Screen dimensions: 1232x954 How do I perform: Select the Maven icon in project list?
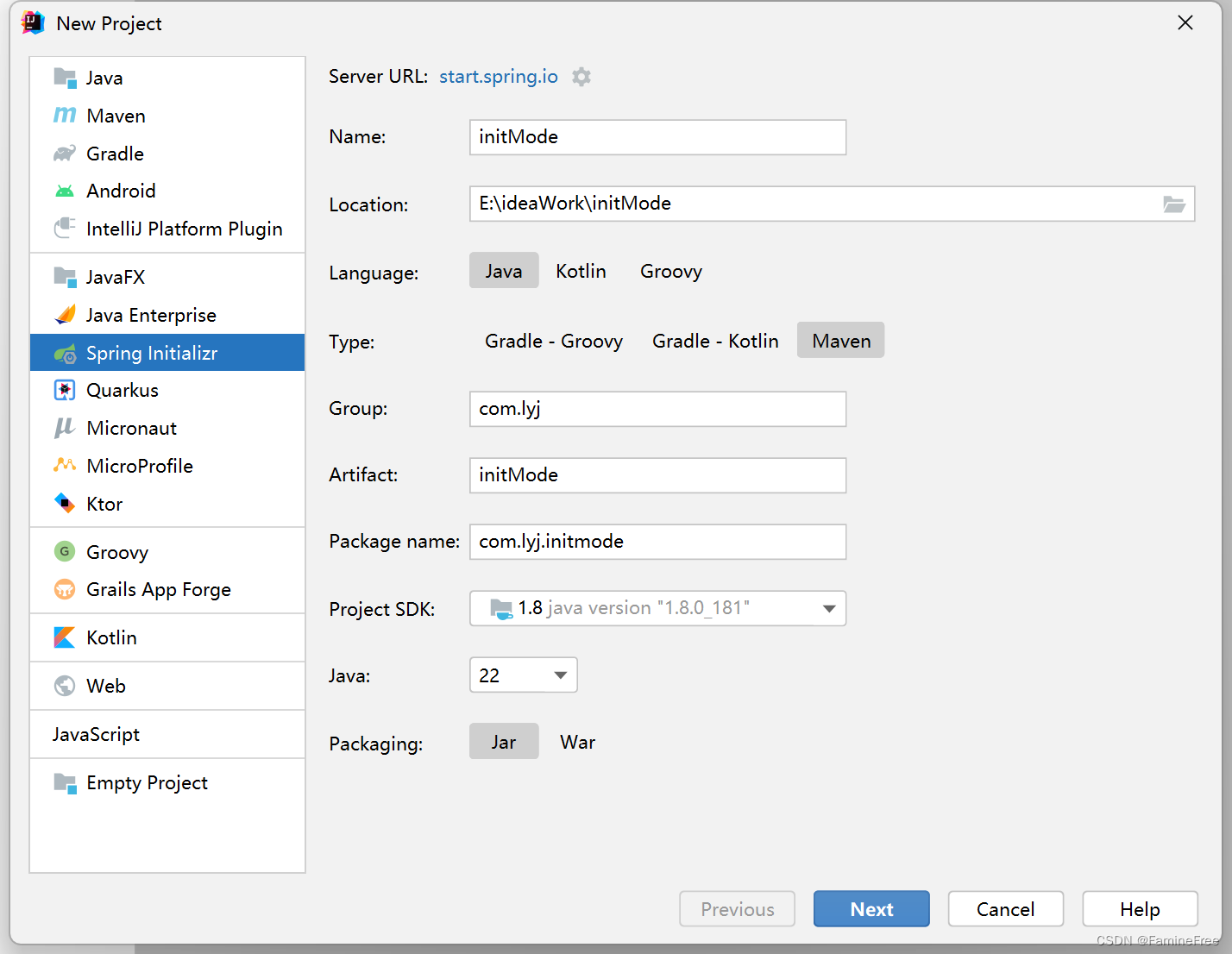click(65, 115)
